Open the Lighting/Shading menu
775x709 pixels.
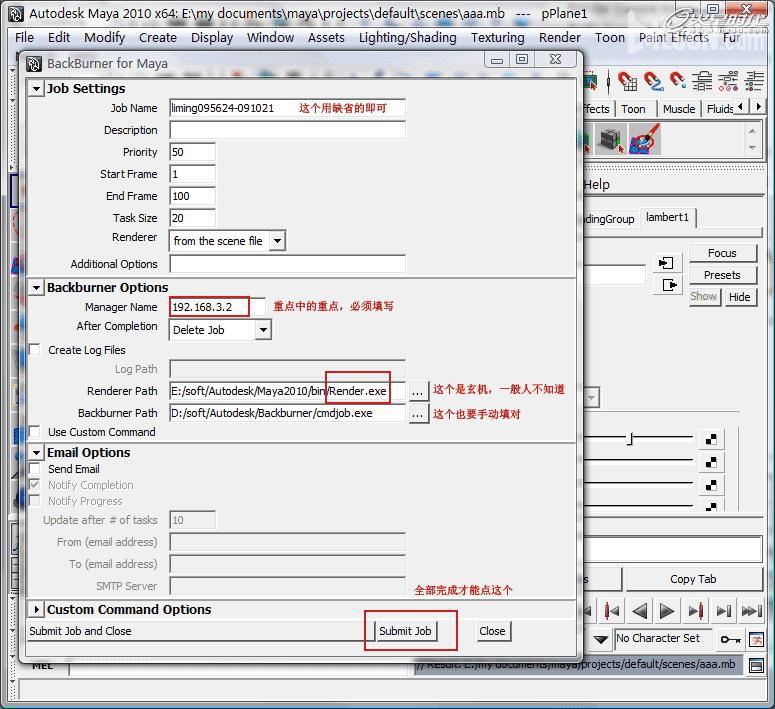coord(407,37)
